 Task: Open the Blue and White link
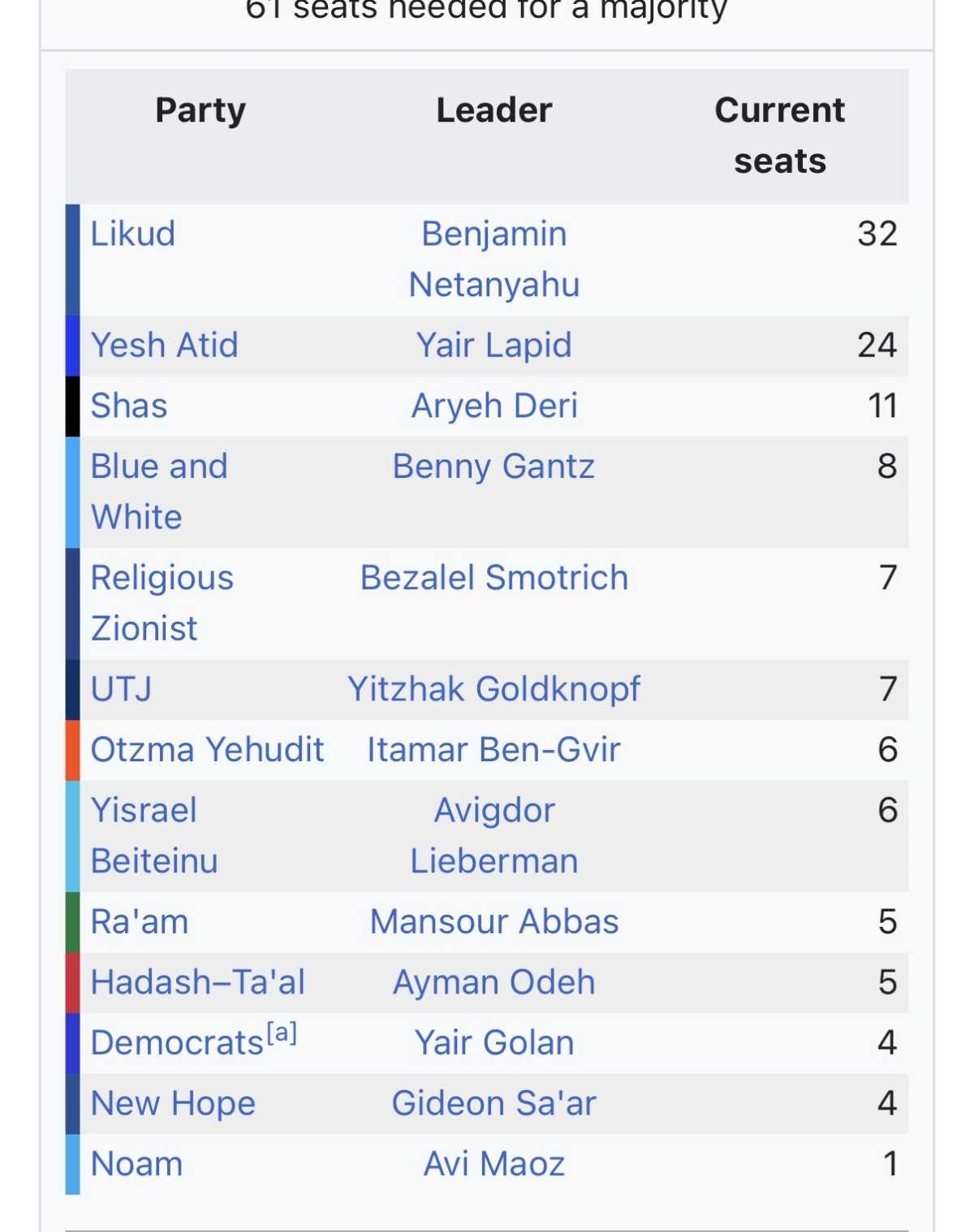(x=158, y=491)
